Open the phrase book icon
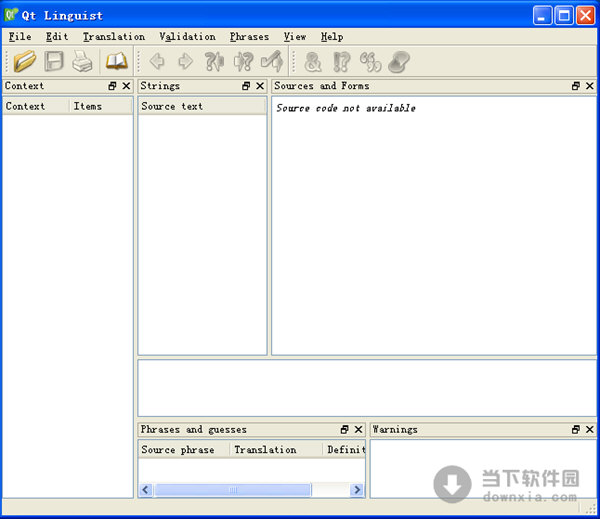This screenshot has height=519, width=600. pyautogui.click(x=117, y=61)
